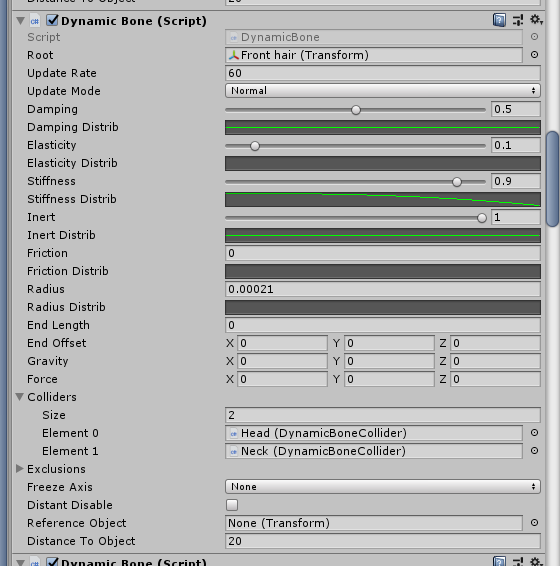This screenshot has height=566, width=560.
Task: Click the Force Y field
Action: click(x=389, y=379)
